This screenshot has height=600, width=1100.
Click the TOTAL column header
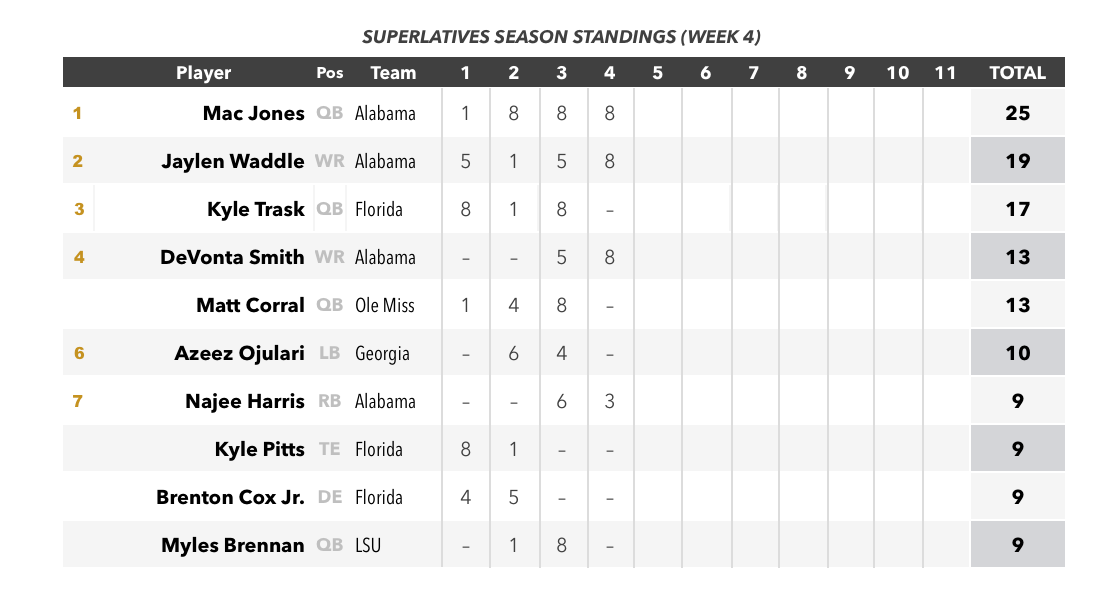click(1017, 73)
